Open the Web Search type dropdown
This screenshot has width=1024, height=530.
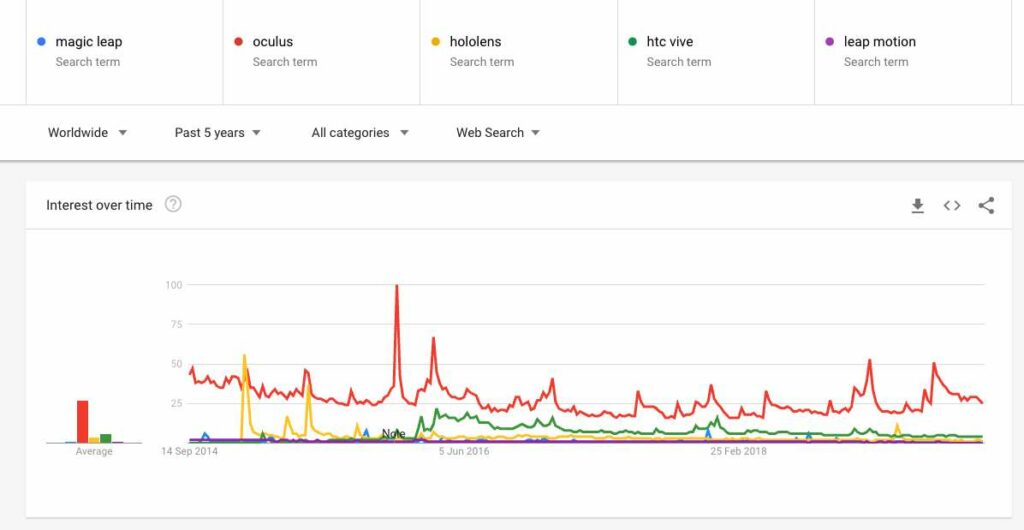(x=498, y=132)
